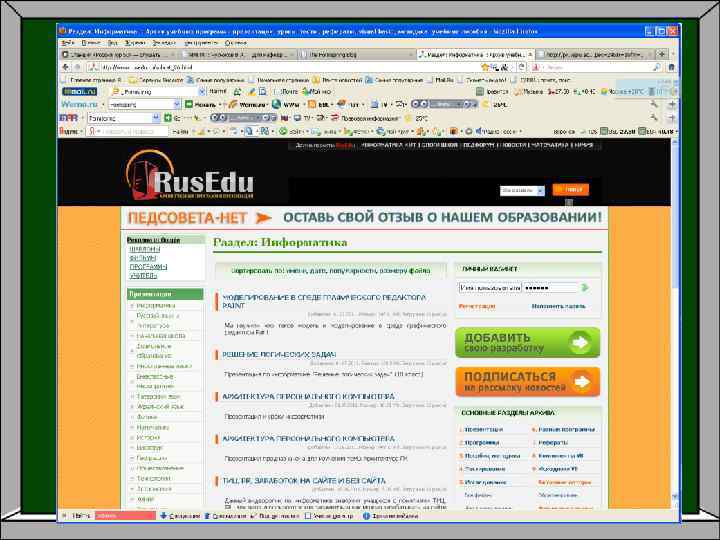Click the @mail.ru toolbar logo

[x=79, y=91]
